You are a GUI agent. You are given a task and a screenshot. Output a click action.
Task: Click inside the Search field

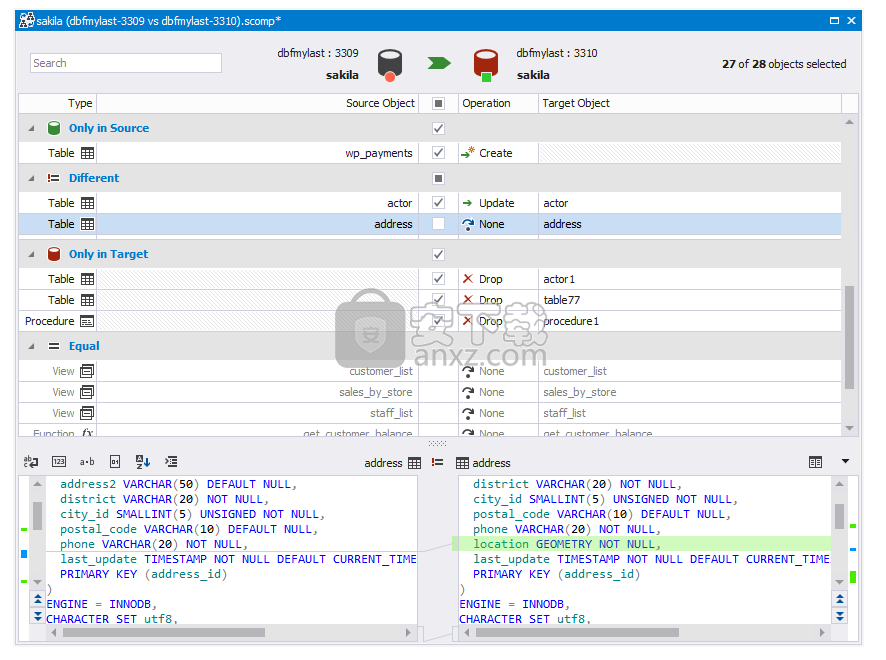(x=126, y=63)
